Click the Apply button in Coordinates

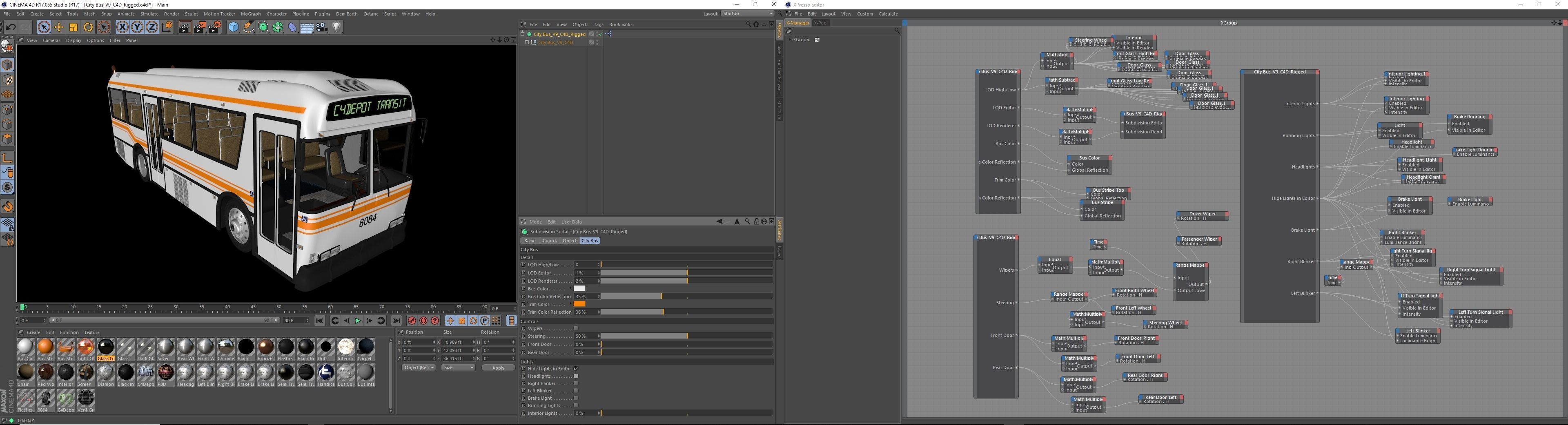[x=498, y=367]
